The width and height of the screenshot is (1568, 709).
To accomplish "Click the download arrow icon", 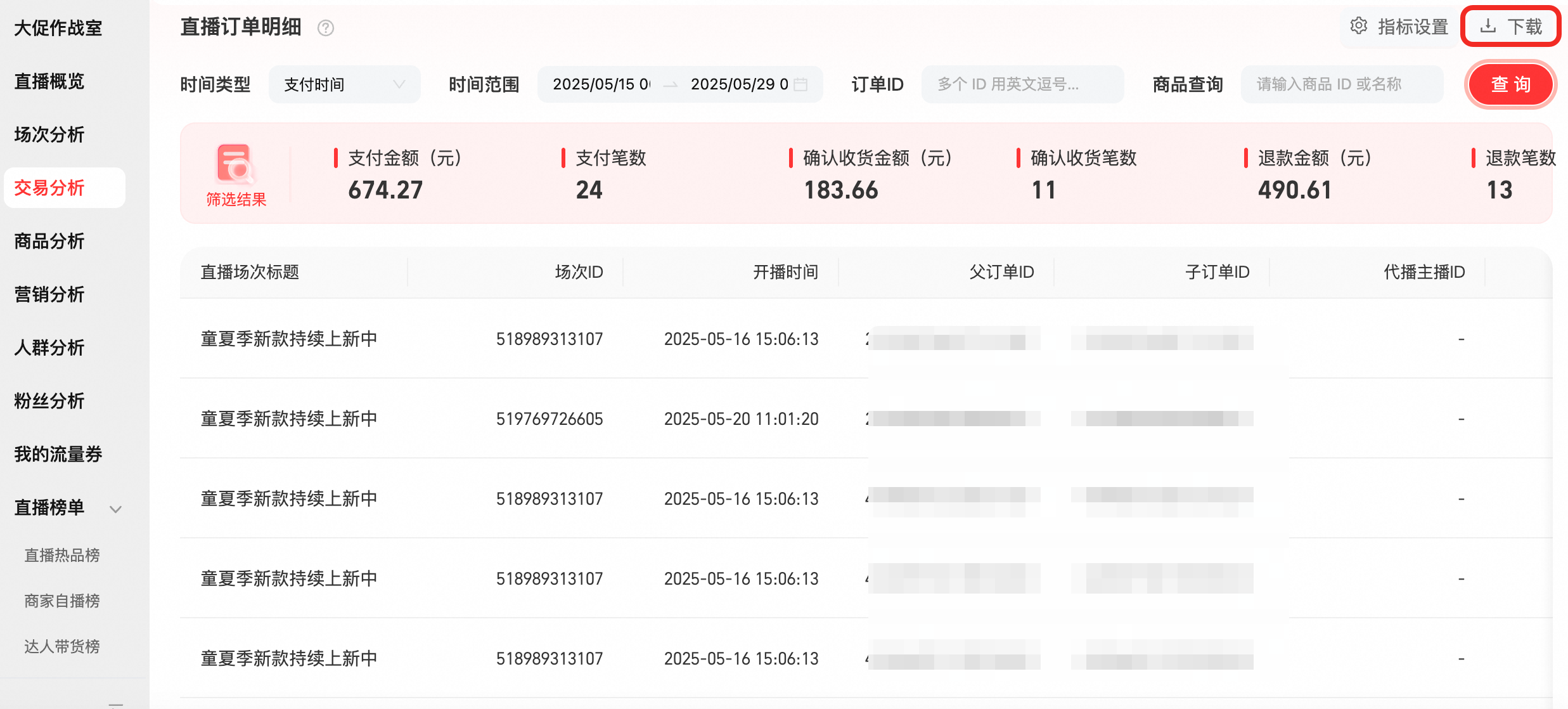I will pos(1488,26).
